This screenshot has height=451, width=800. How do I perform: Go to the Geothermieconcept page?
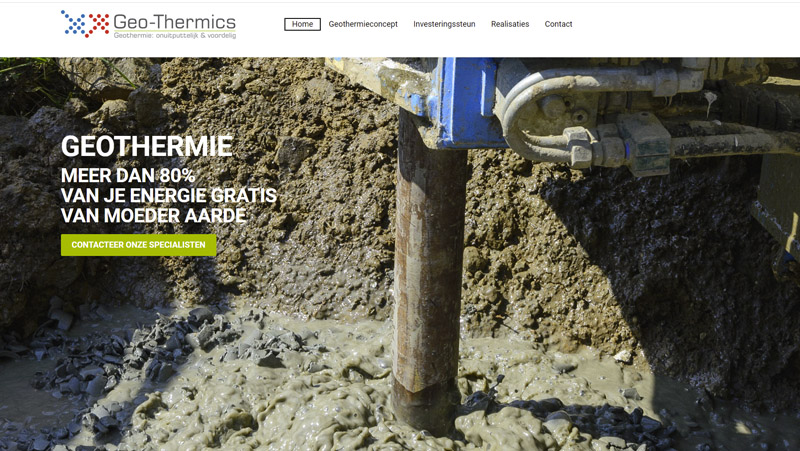363,24
